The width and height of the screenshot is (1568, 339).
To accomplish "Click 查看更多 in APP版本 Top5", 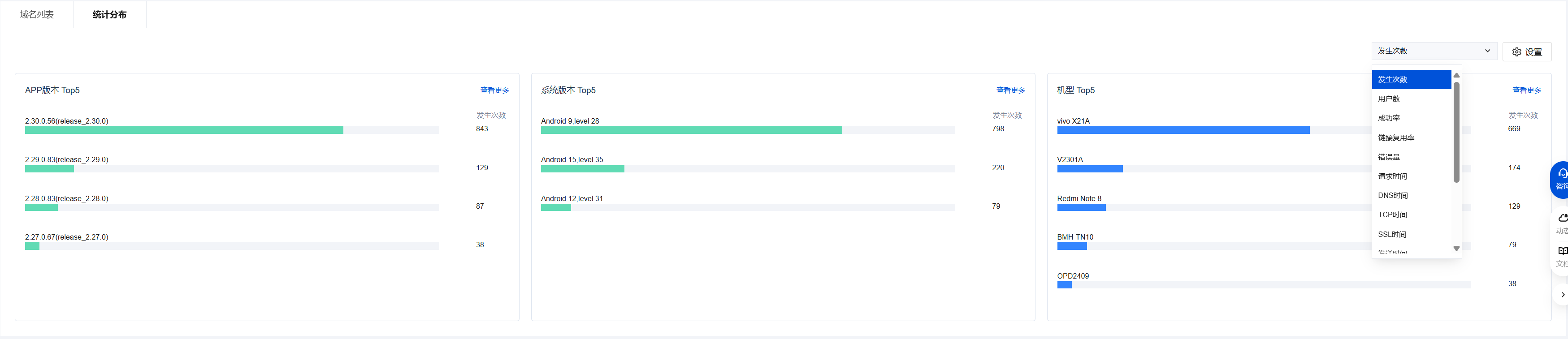I will (494, 90).
